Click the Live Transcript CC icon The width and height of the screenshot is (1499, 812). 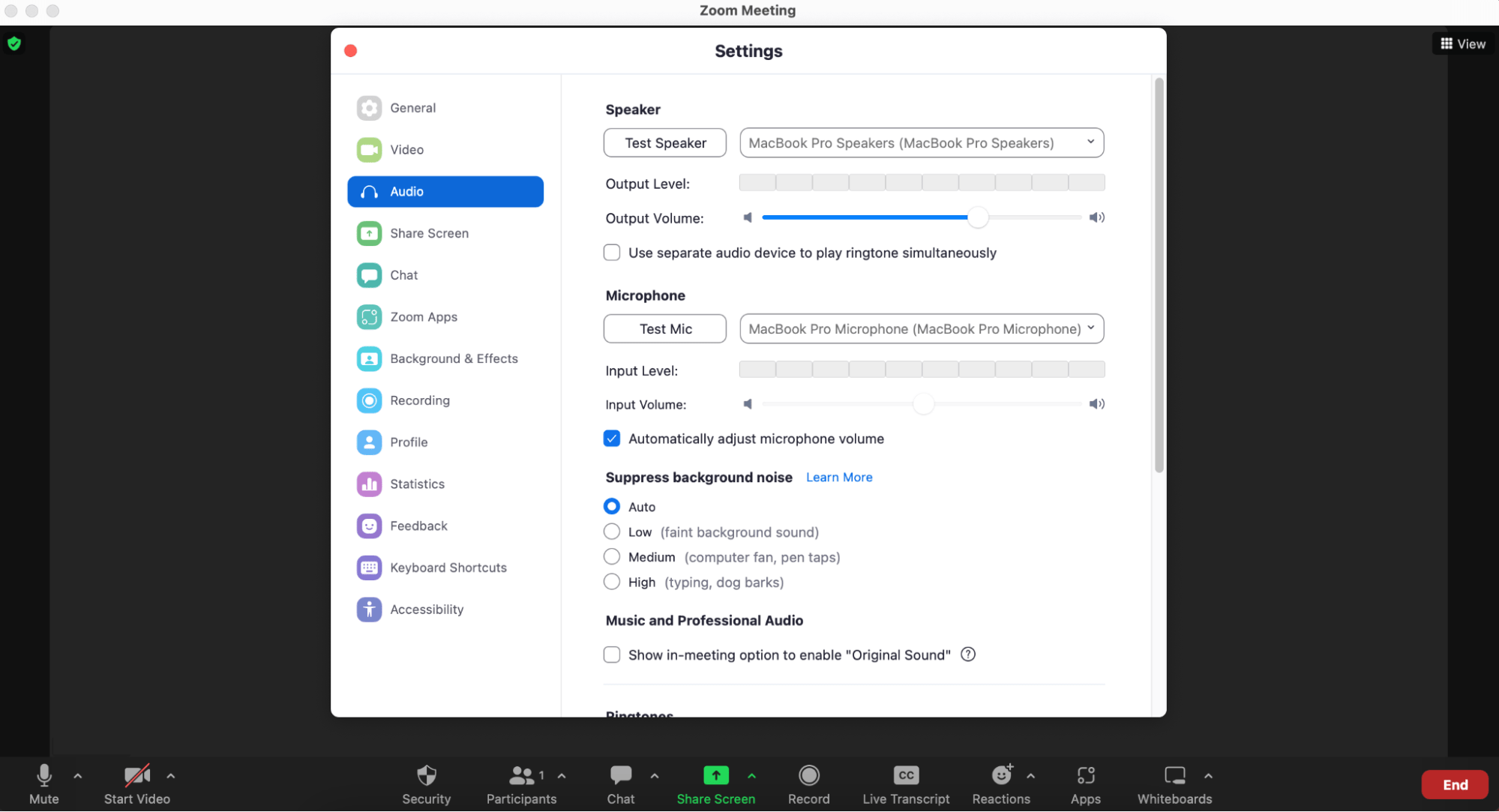click(906, 775)
